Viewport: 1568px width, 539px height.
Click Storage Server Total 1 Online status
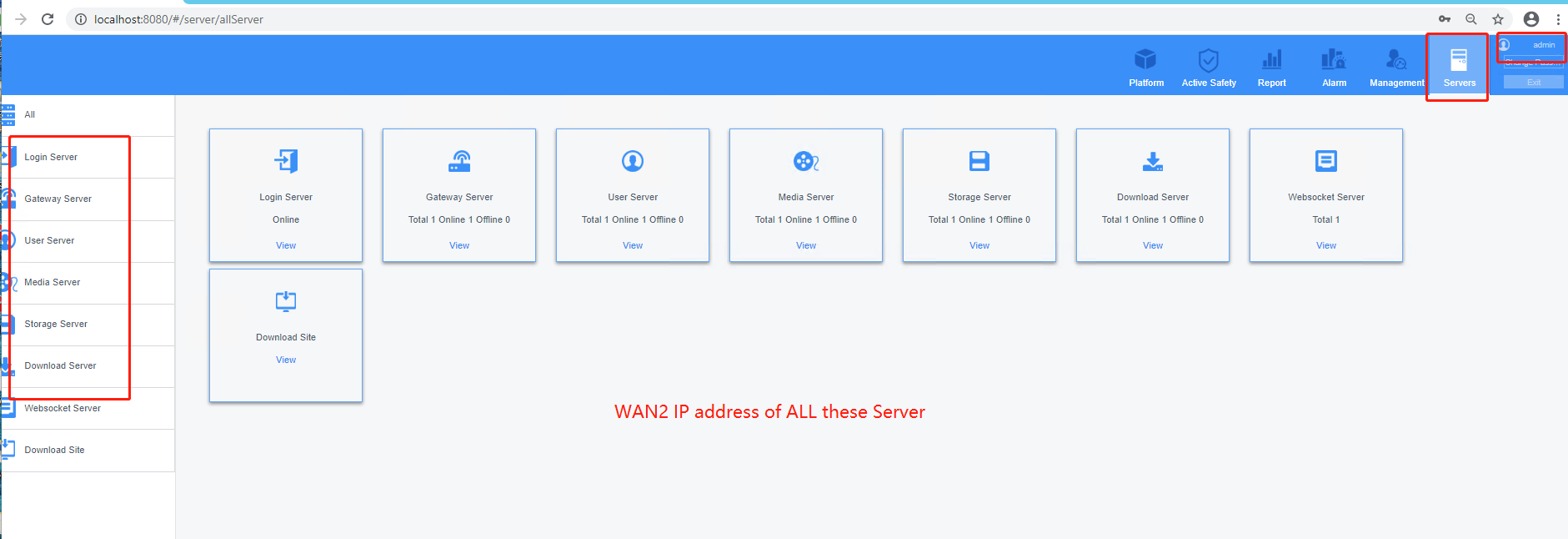coord(979,219)
